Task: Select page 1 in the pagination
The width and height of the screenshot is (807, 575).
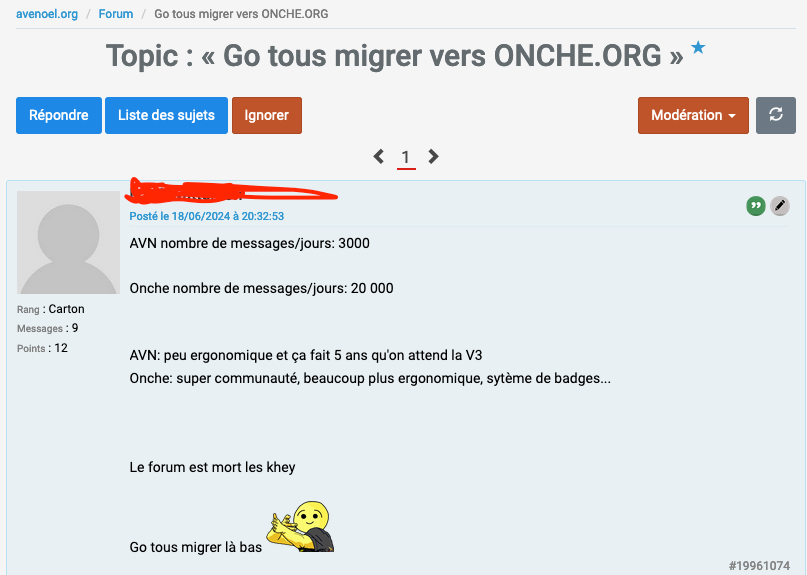Action: (x=406, y=157)
